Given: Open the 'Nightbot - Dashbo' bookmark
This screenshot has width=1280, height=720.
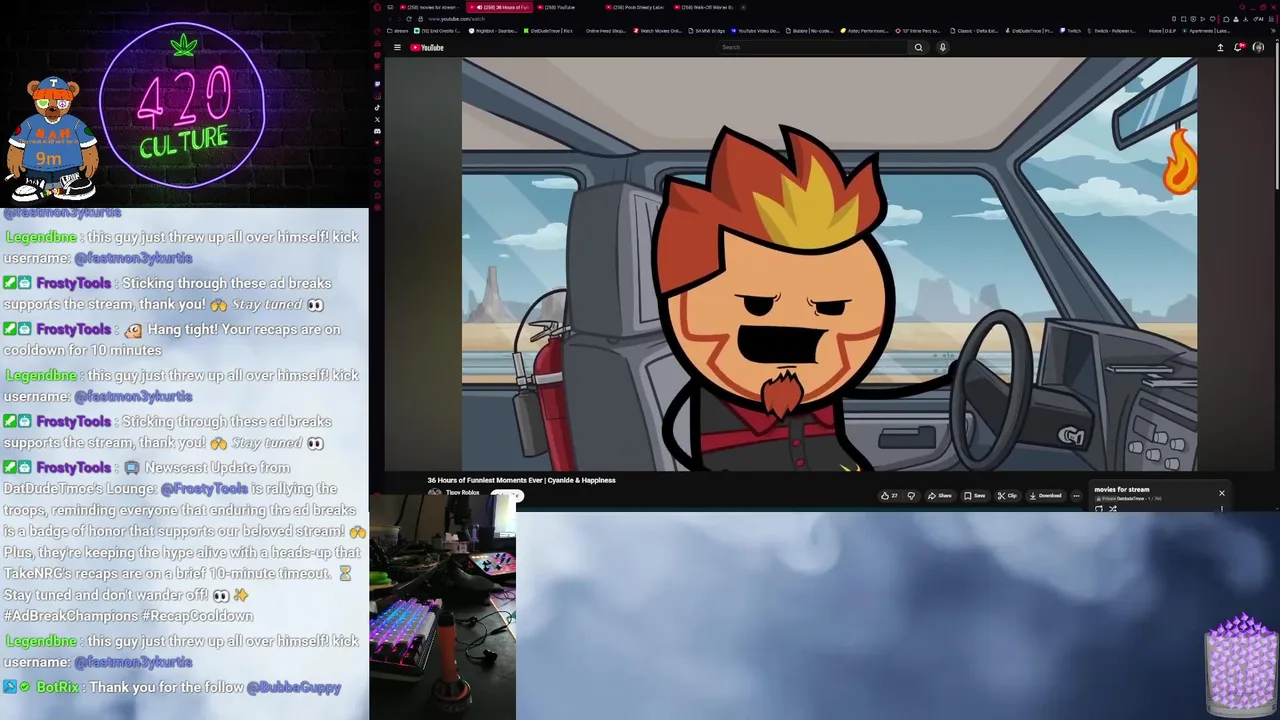Looking at the screenshot, I should point(493,31).
